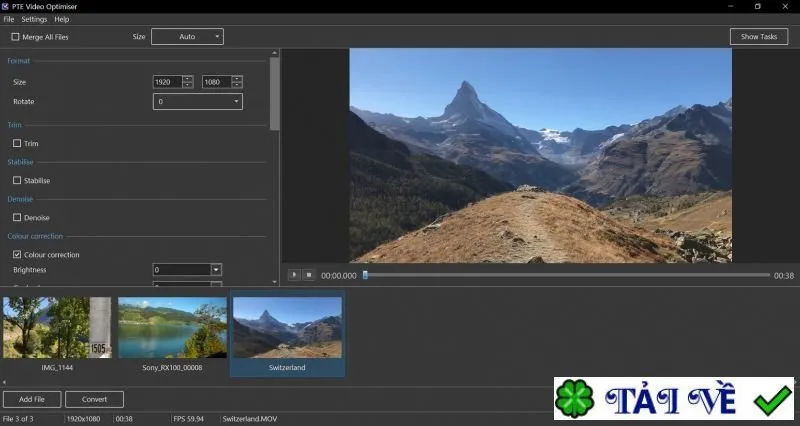800x426 pixels.
Task: Tick the Stabilise checkbox
Action: [x=17, y=180]
